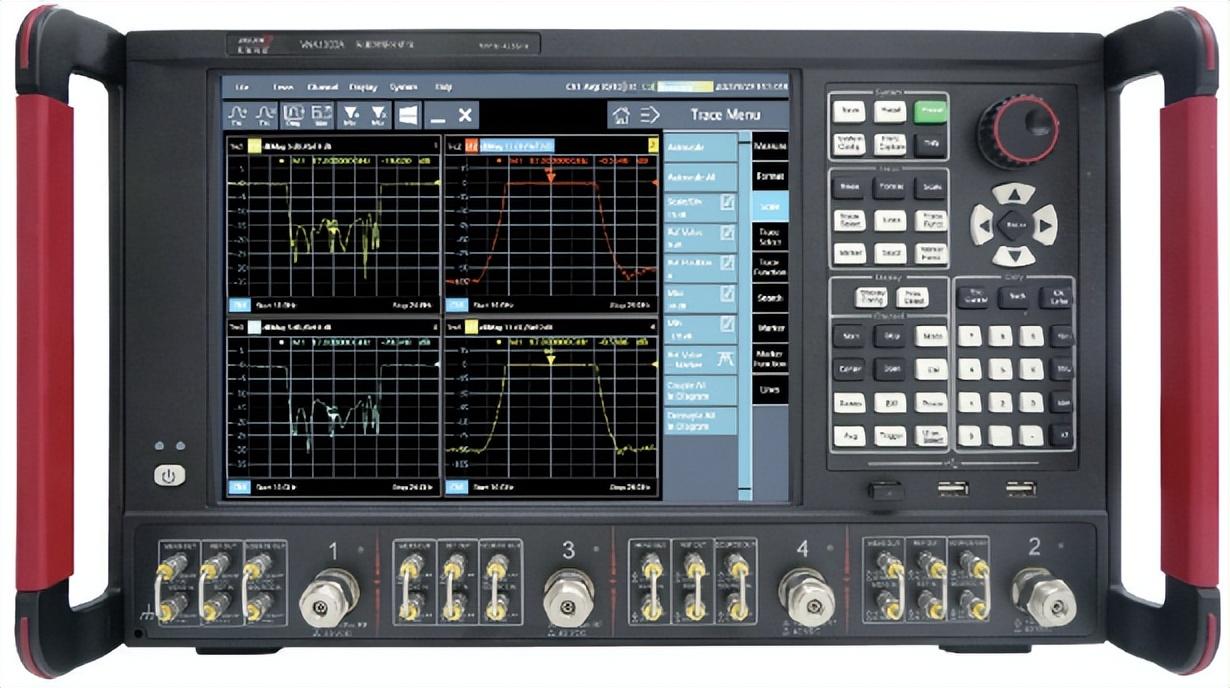This screenshot has width=1230, height=688.
Task: Open the Channel menu in the menu bar
Action: (x=323, y=87)
